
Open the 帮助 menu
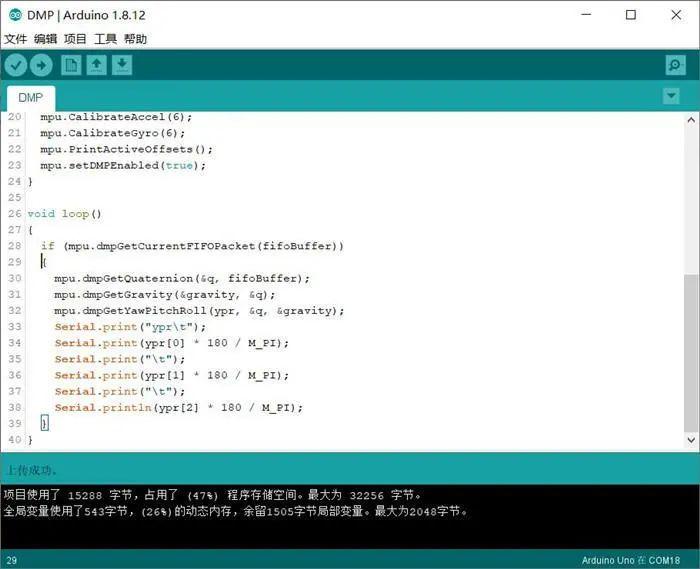coord(135,39)
